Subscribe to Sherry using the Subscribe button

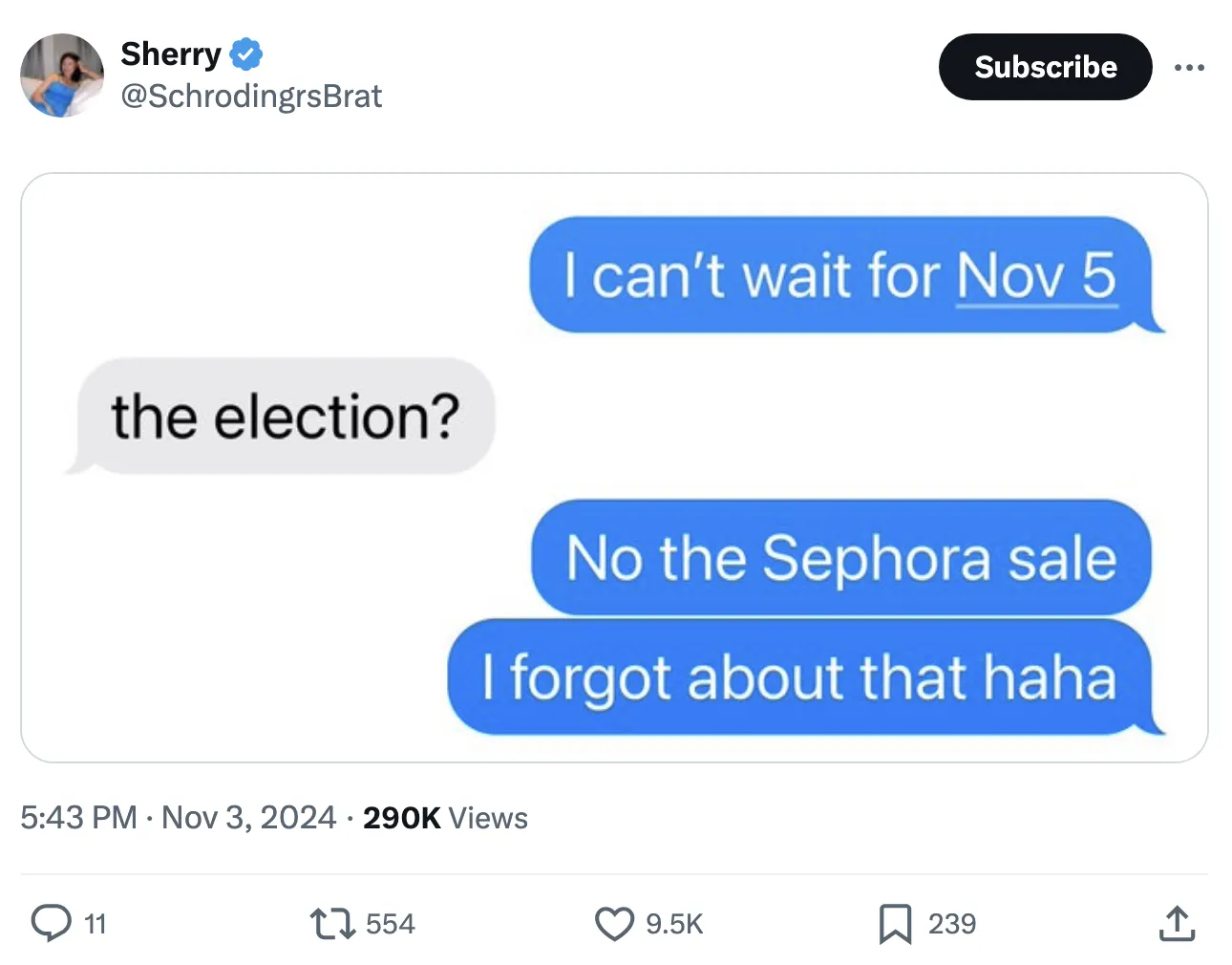pos(1045,67)
